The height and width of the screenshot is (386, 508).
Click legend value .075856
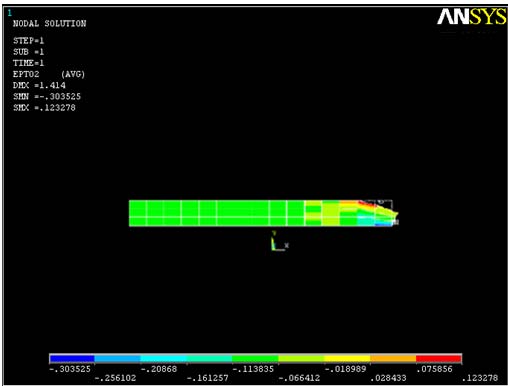(x=434, y=369)
